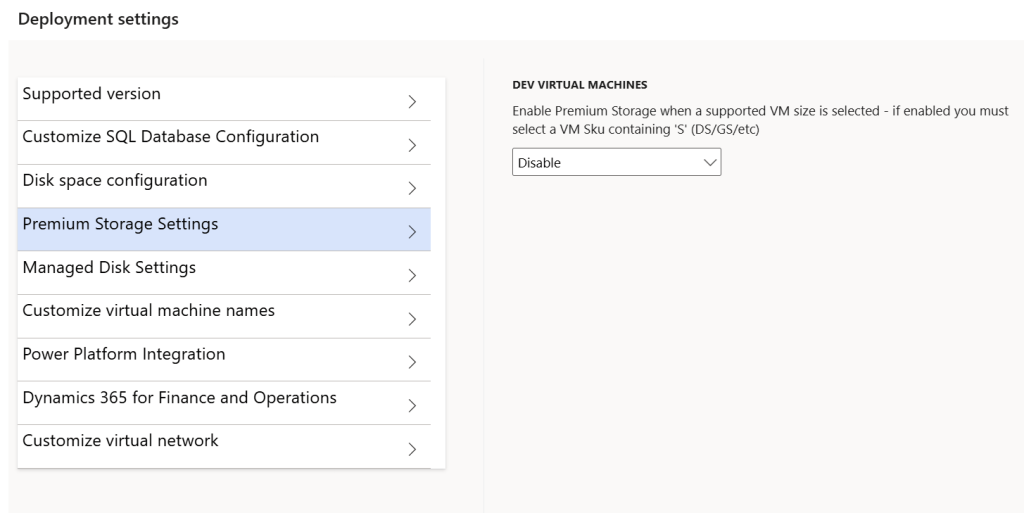Image resolution: width=1024 pixels, height=513 pixels.
Task: Open Power Platform Integration label
Action: [124, 354]
